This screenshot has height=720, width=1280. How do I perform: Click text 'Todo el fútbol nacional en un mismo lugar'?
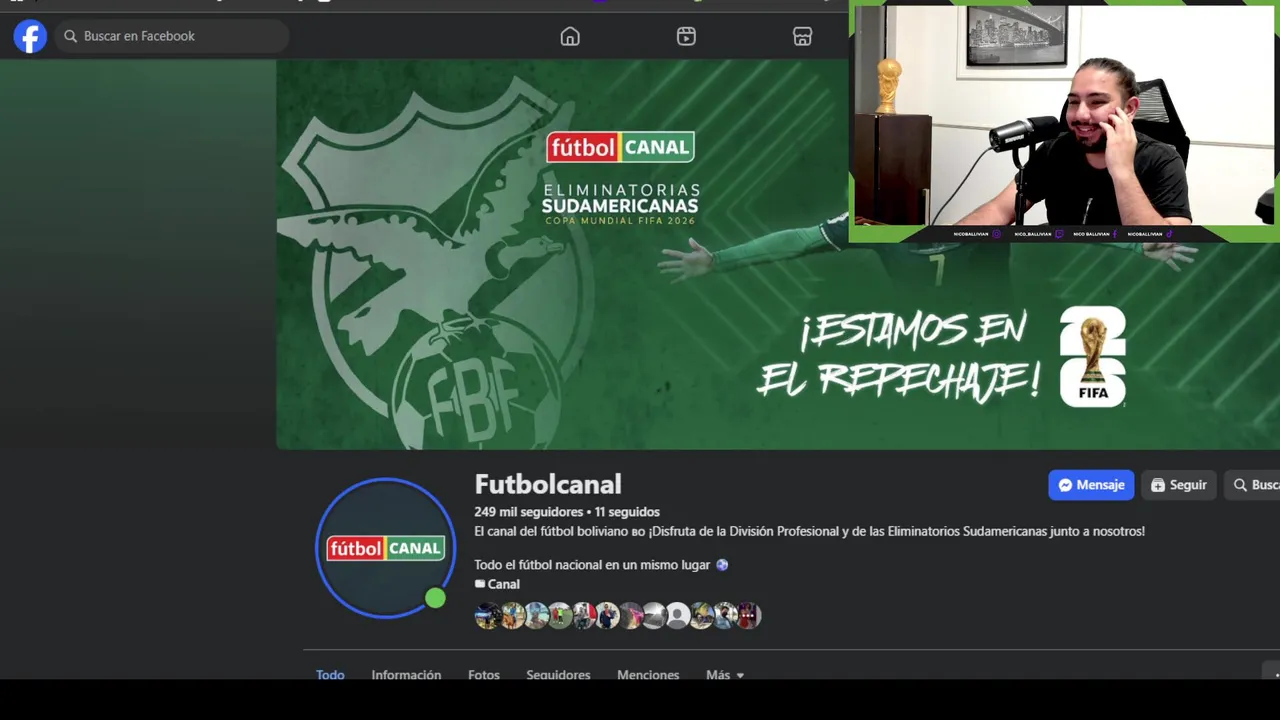592,565
